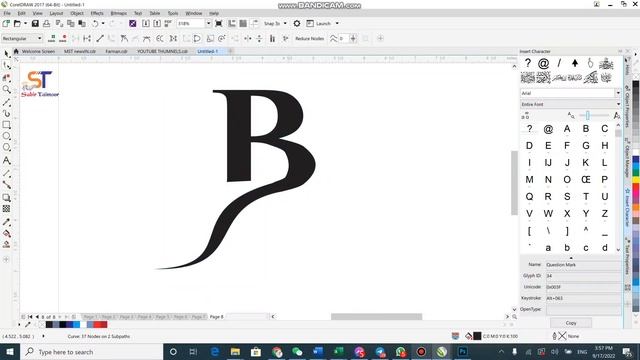Select the Œ glyph in character grid
Image resolution: width=640 pixels, height=360 pixels.
pos(586,180)
